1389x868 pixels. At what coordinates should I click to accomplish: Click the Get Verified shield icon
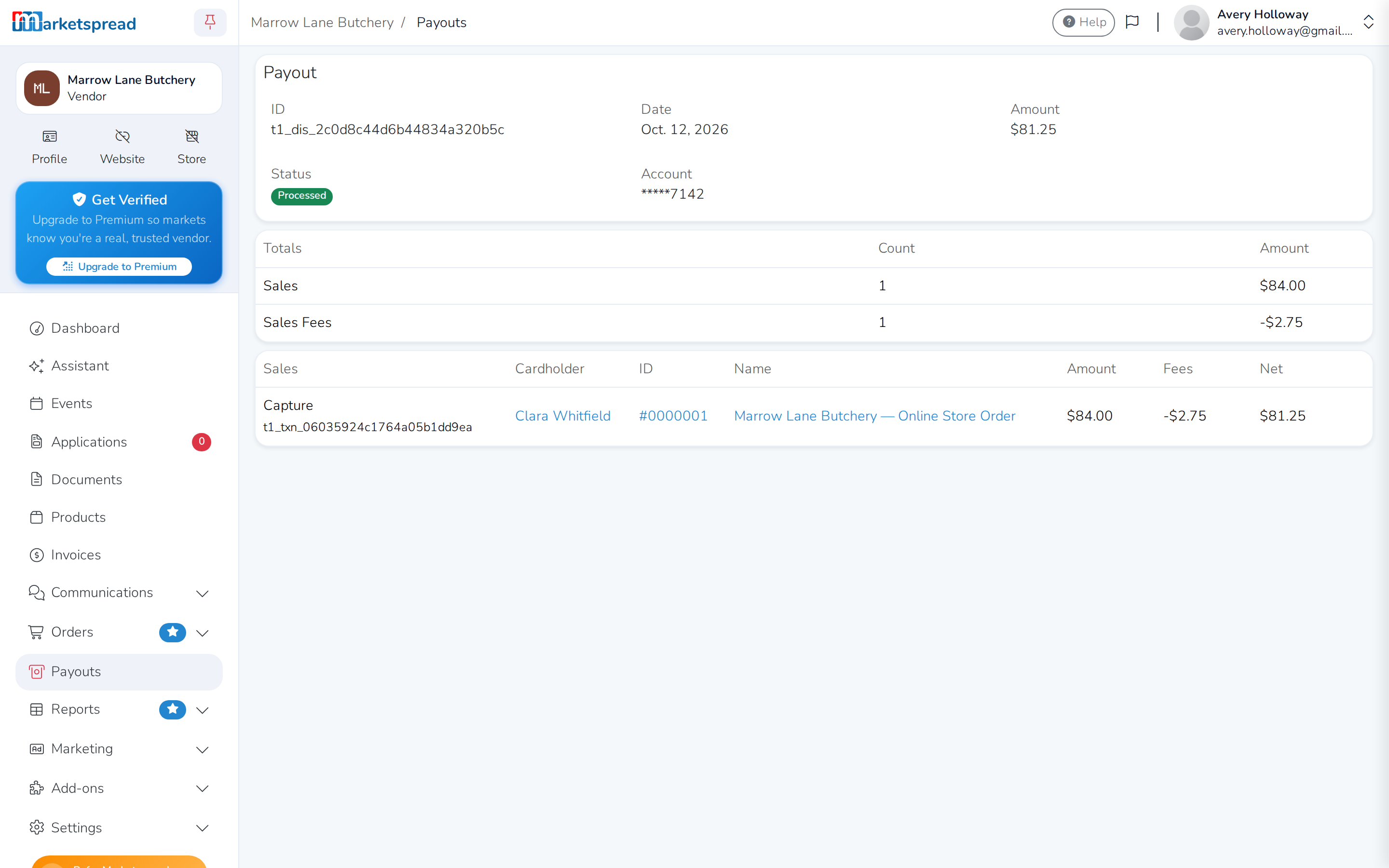[x=79, y=199]
